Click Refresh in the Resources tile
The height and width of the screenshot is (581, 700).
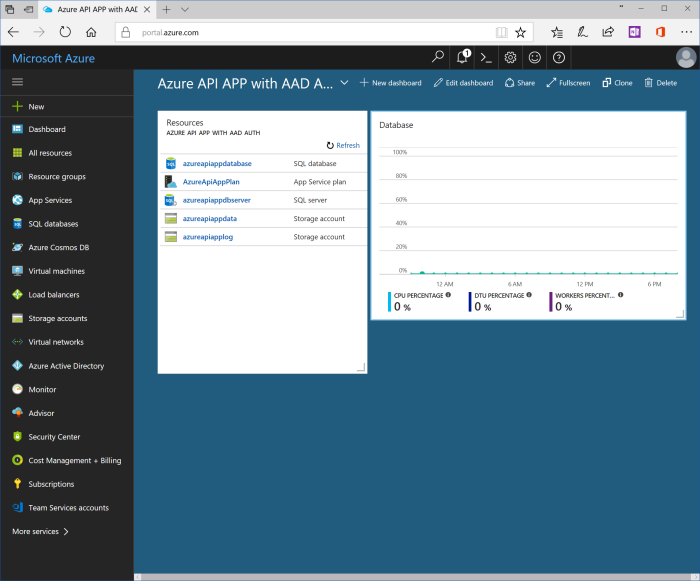343,145
